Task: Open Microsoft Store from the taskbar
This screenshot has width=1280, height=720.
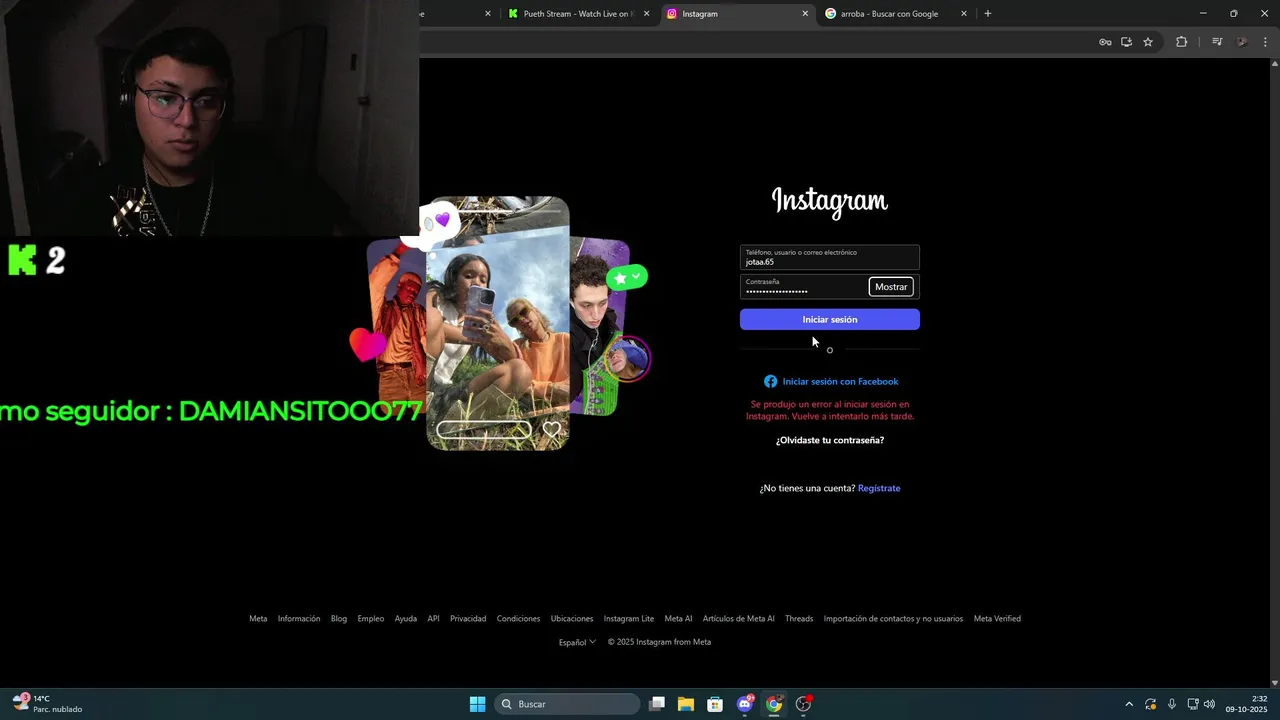Action: pyautogui.click(x=715, y=704)
